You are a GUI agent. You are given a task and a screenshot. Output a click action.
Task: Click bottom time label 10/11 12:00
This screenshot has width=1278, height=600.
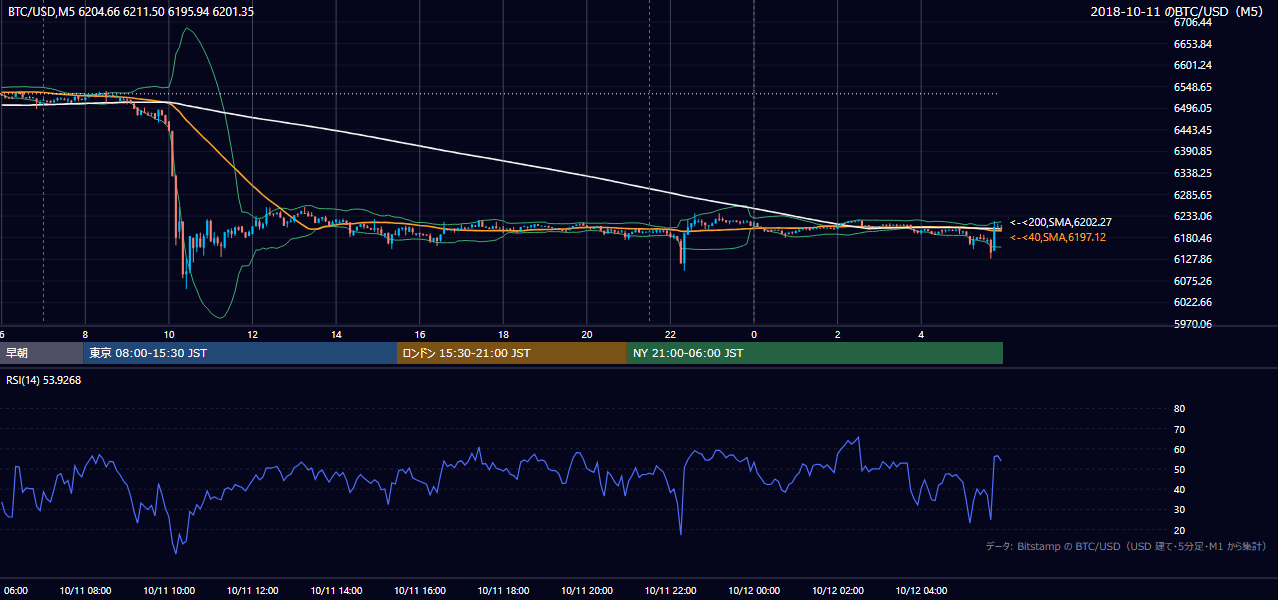tap(252, 590)
